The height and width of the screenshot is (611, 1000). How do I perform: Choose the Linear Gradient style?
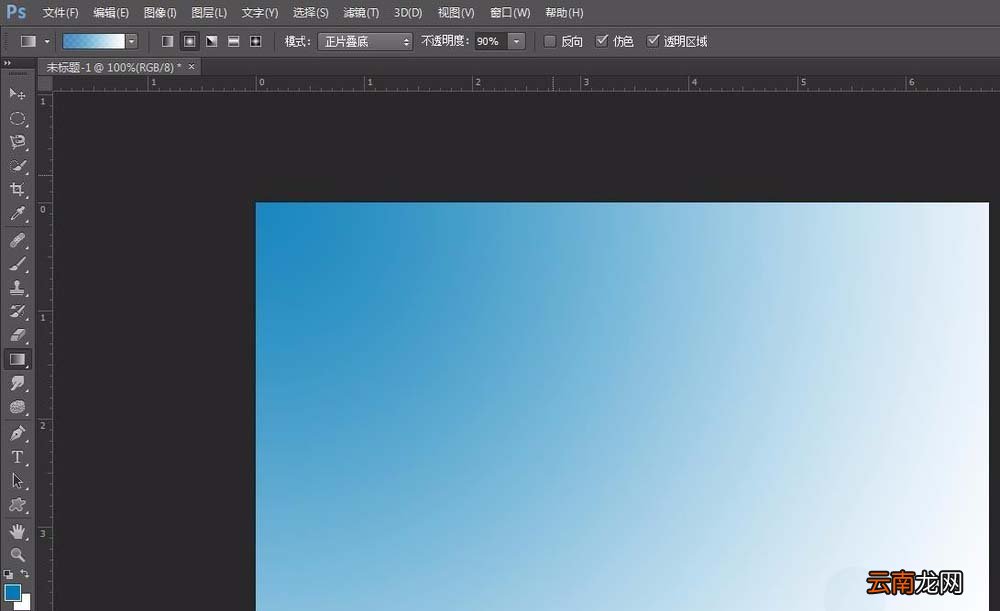(x=168, y=41)
